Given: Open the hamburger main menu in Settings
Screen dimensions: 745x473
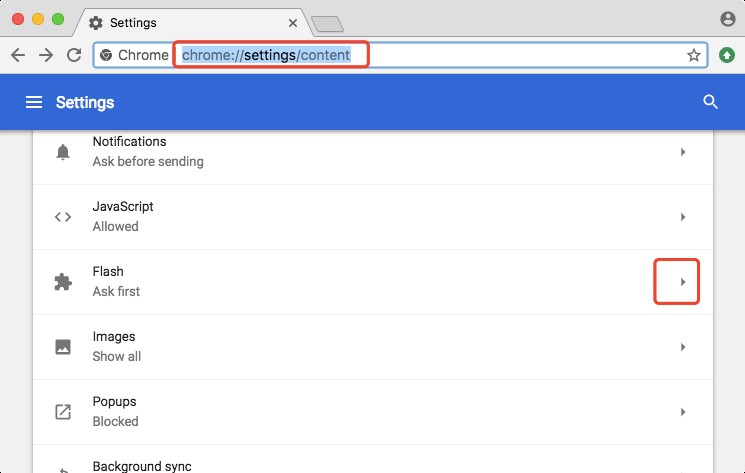Looking at the screenshot, I should coord(34,102).
